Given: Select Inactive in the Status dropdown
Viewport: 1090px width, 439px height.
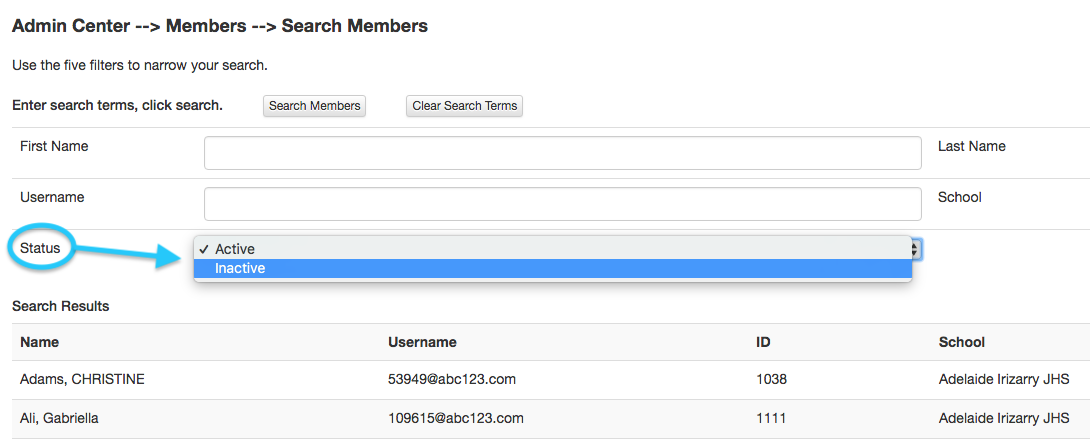Looking at the screenshot, I should coord(553,268).
